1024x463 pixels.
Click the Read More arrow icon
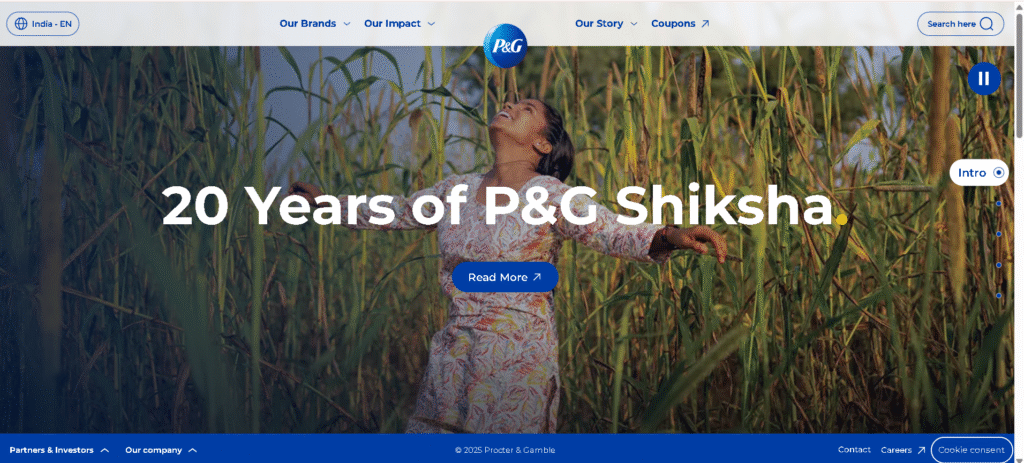point(537,277)
